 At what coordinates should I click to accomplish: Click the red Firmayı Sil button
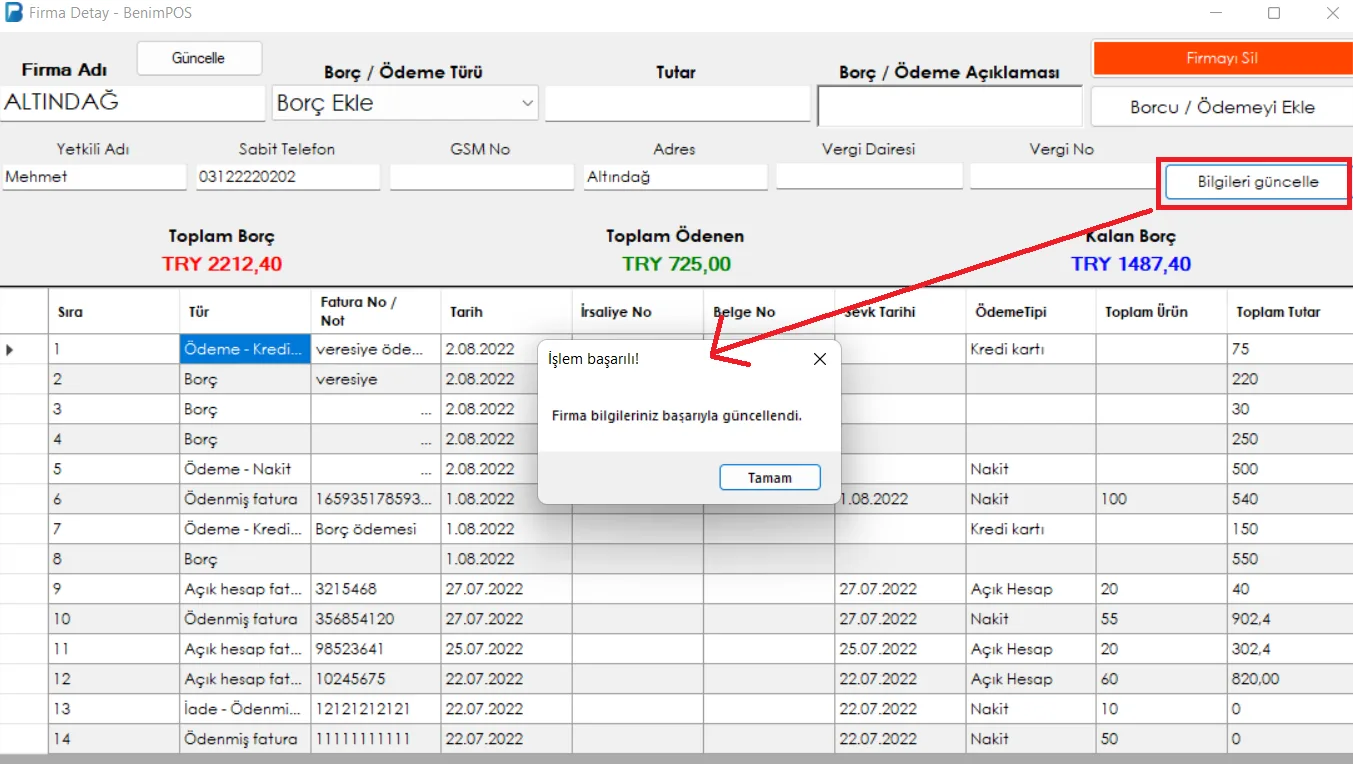pyautogui.click(x=1222, y=58)
